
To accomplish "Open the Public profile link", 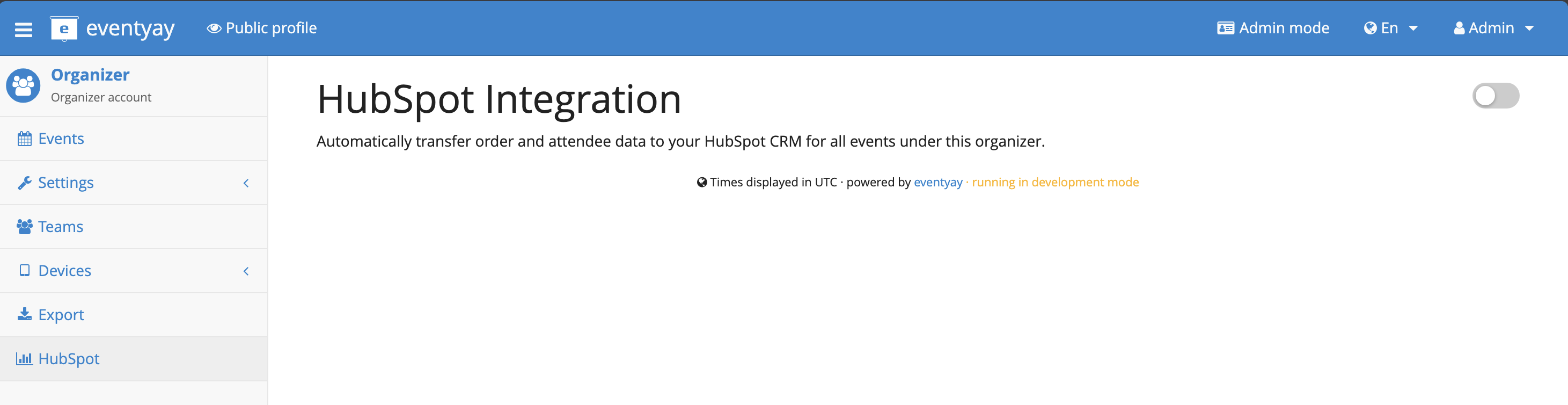I will (262, 28).
